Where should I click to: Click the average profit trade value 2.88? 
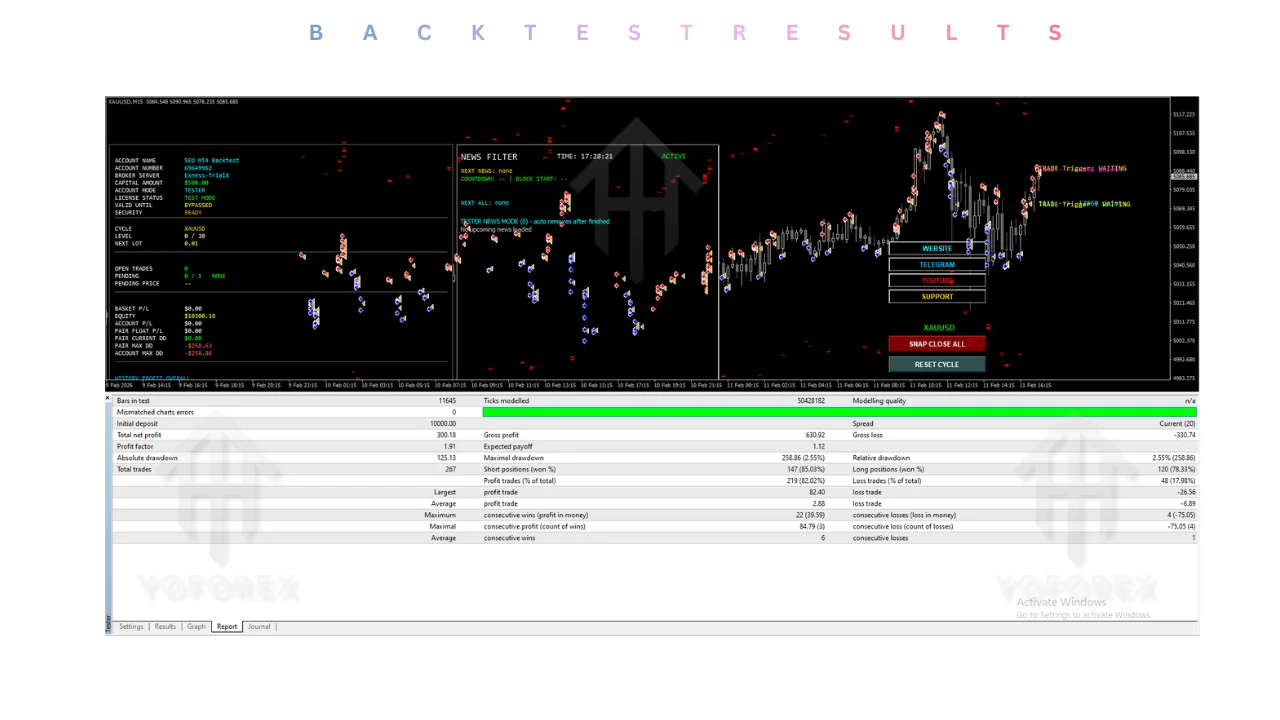(x=819, y=504)
